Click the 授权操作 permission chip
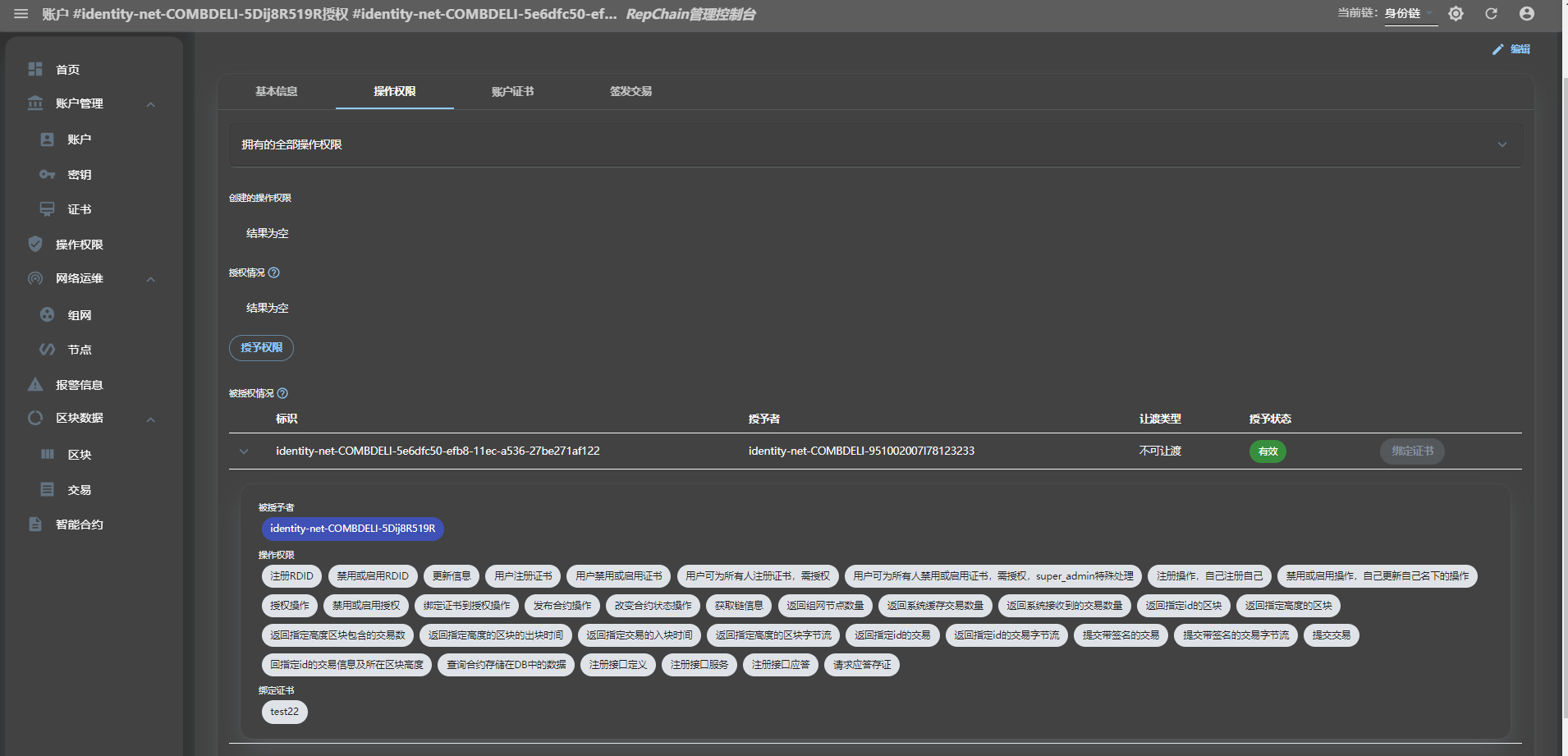Viewport: 1568px width, 756px height. [290, 606]
